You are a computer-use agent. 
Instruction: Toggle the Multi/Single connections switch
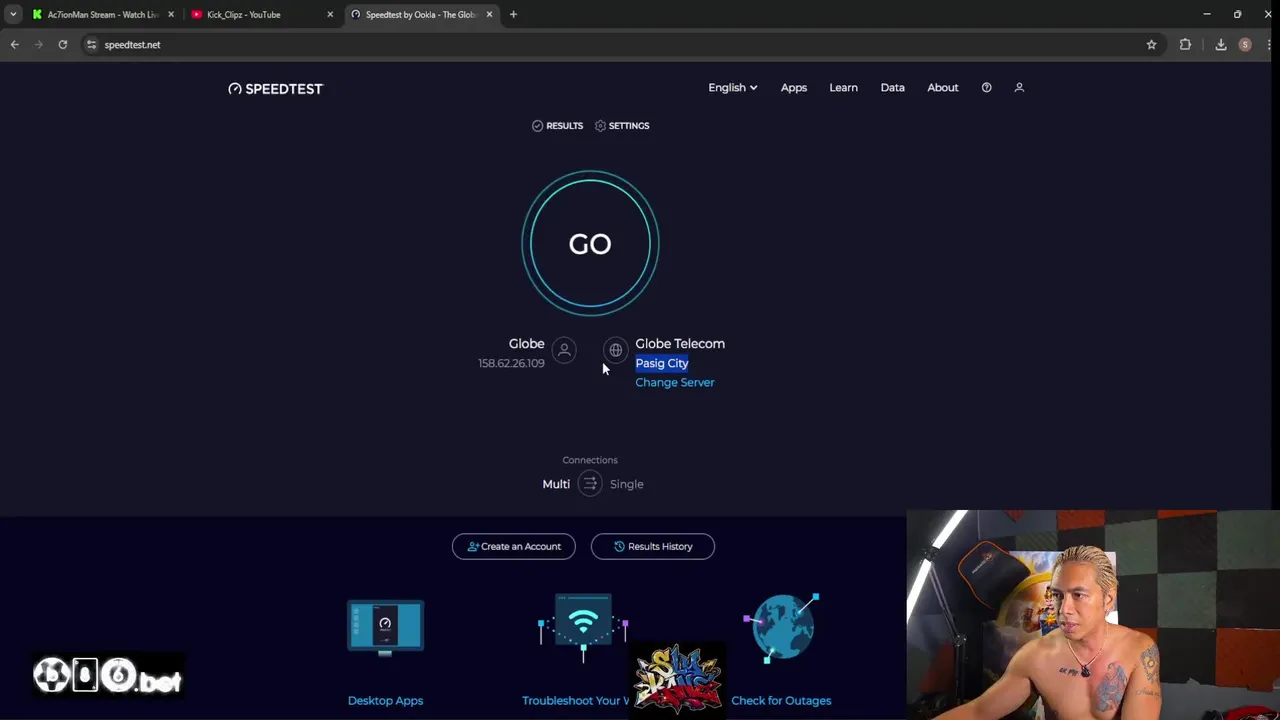coord(590,484)
